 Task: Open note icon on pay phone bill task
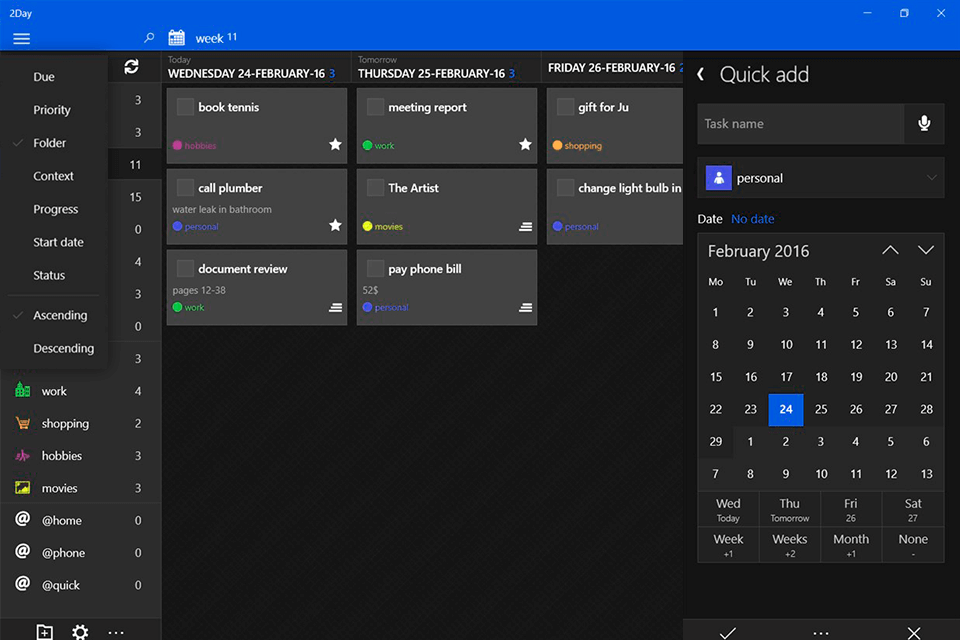(525, 307)
